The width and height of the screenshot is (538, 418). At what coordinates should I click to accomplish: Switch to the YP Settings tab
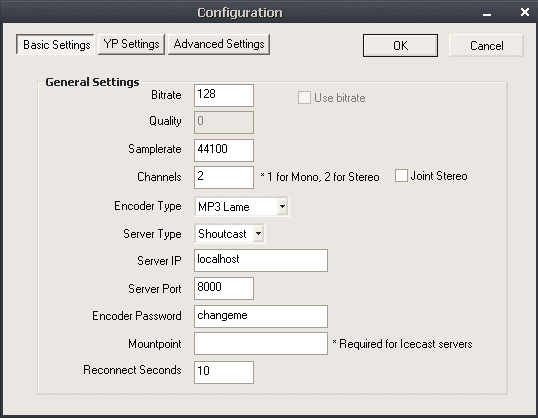[x=131, y=44]
